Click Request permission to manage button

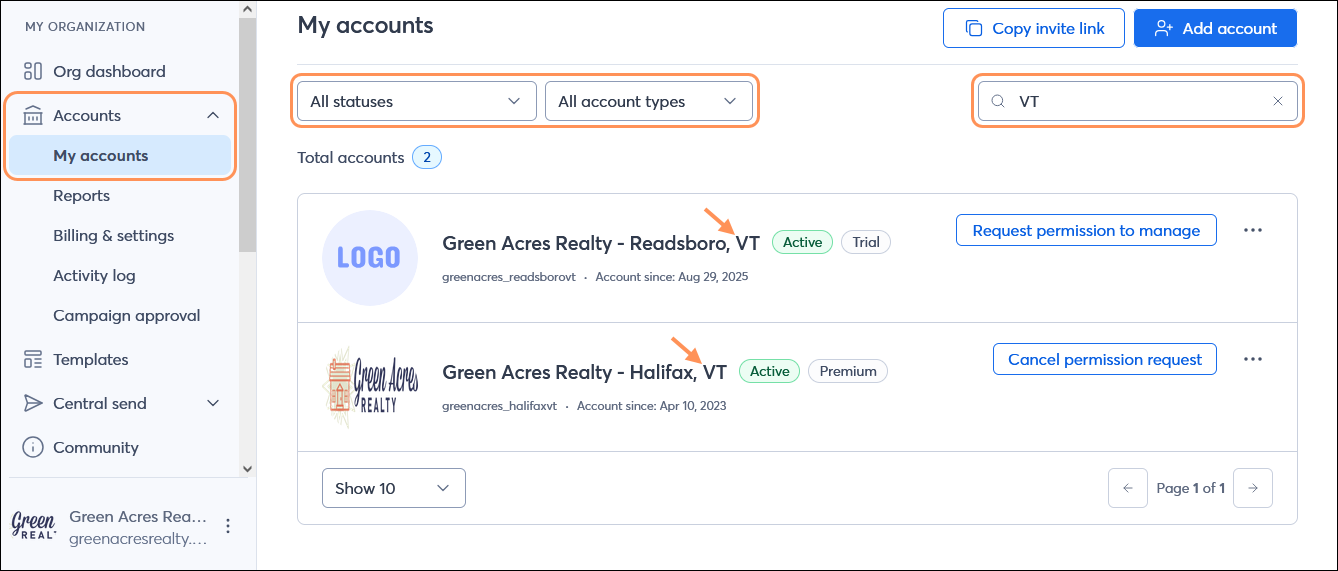tap(1086, 230)
